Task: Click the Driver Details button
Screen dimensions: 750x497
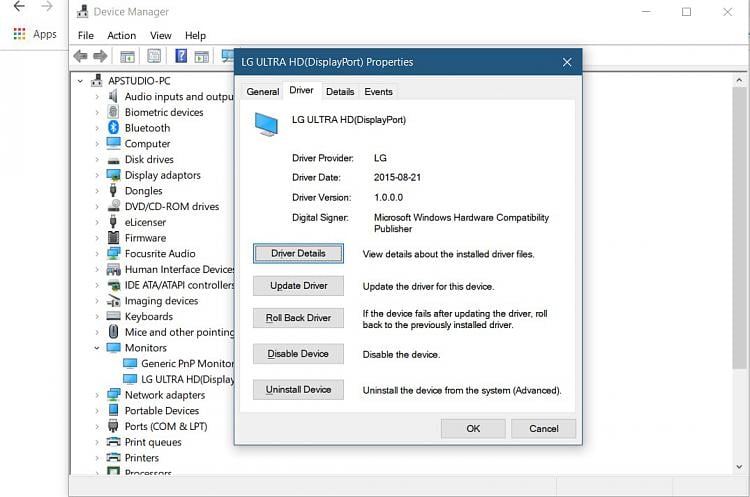Action: coord(298,253)
